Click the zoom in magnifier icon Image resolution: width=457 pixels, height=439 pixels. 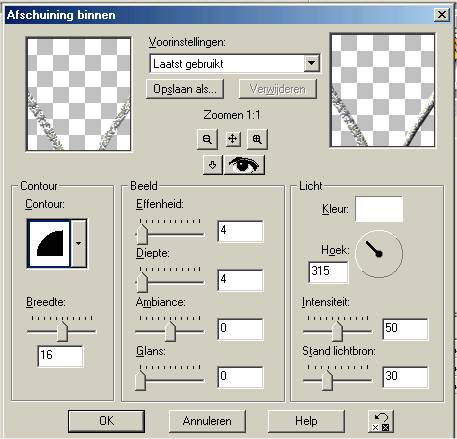(x=257, y=139)
